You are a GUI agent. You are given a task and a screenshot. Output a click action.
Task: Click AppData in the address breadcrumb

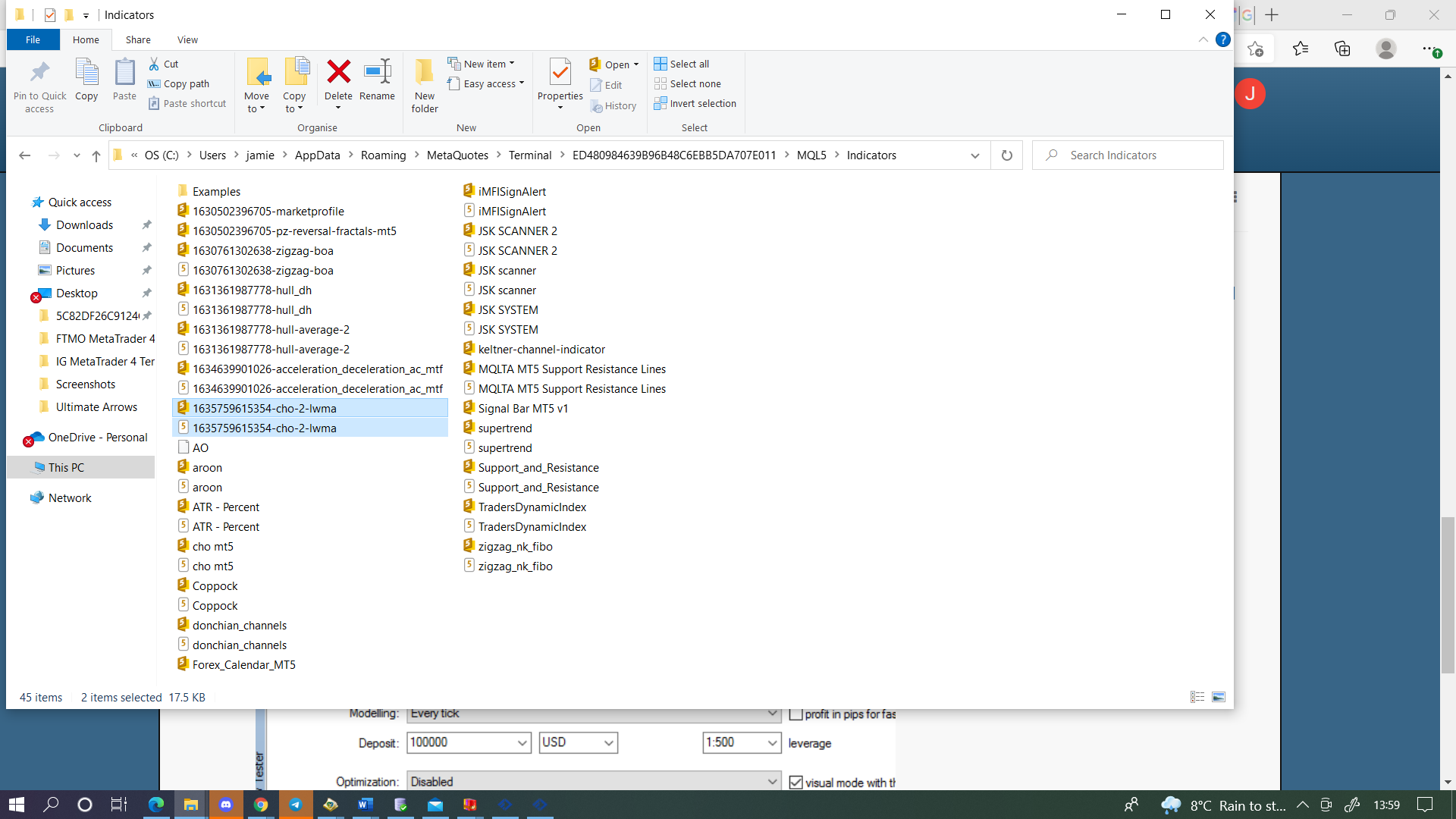tap(317, 155)
